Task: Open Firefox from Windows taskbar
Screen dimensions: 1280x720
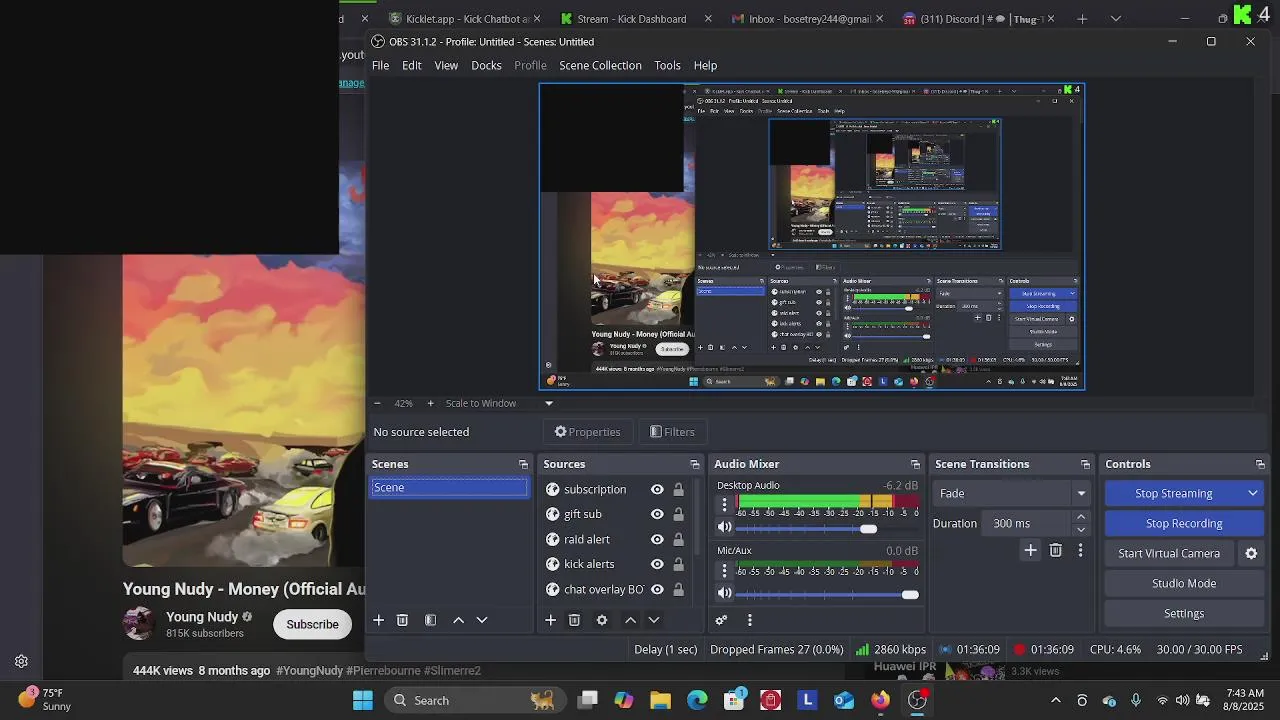Action: (880, 700)
